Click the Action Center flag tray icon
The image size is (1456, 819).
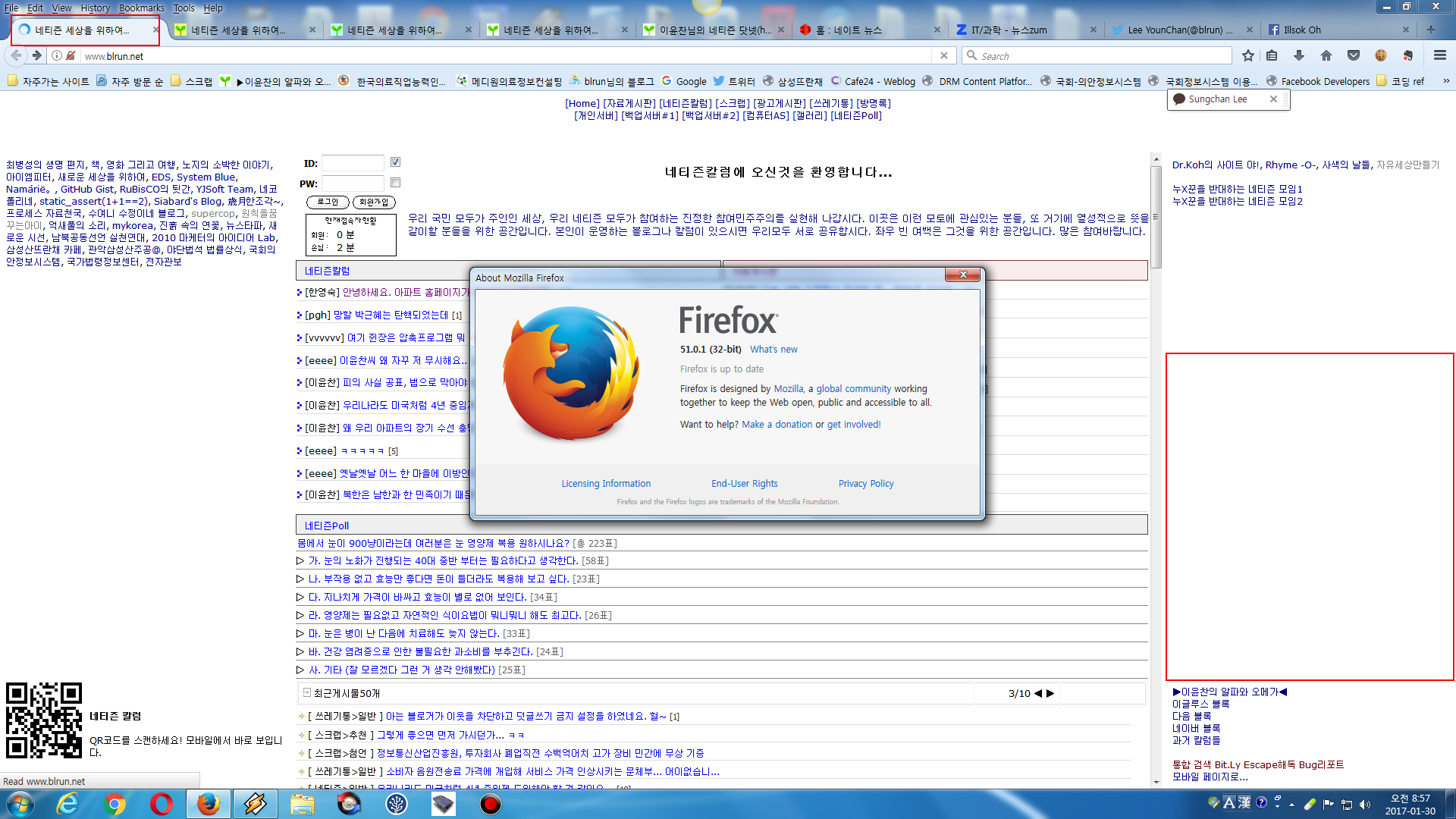(1329, 805)
